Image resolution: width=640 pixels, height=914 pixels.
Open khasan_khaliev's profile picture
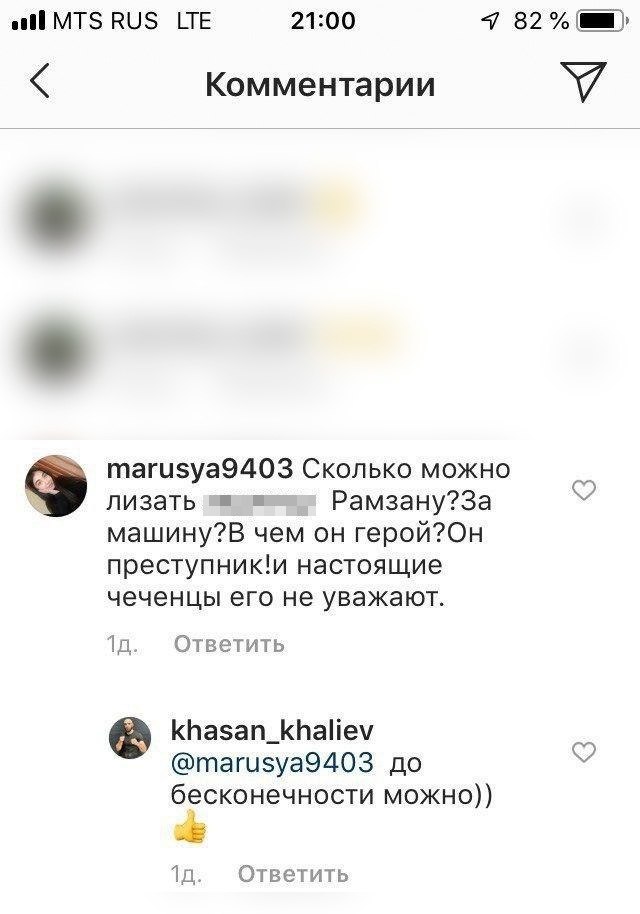(x=130, y=738)
